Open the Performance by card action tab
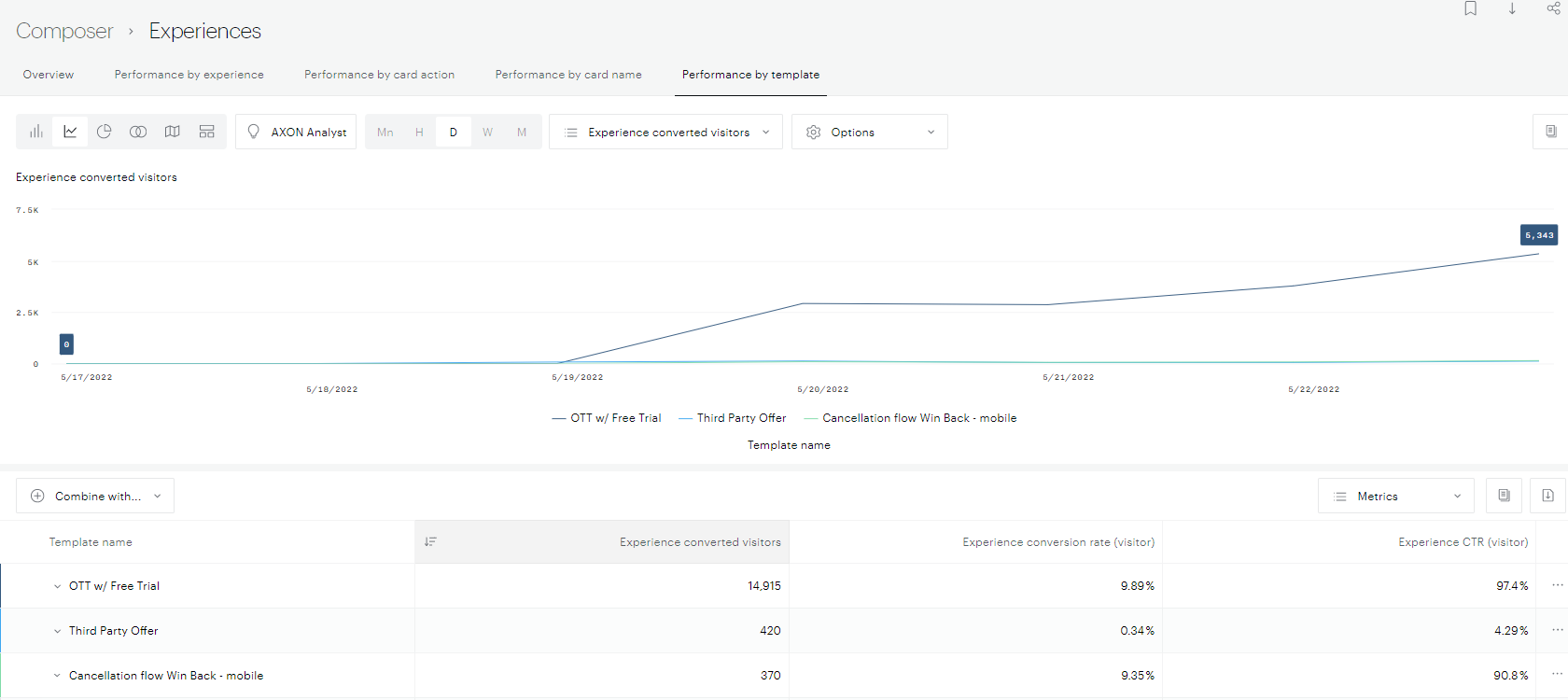Image resolution: width=1568 pixels, height=700 pixels. [379, 75]
